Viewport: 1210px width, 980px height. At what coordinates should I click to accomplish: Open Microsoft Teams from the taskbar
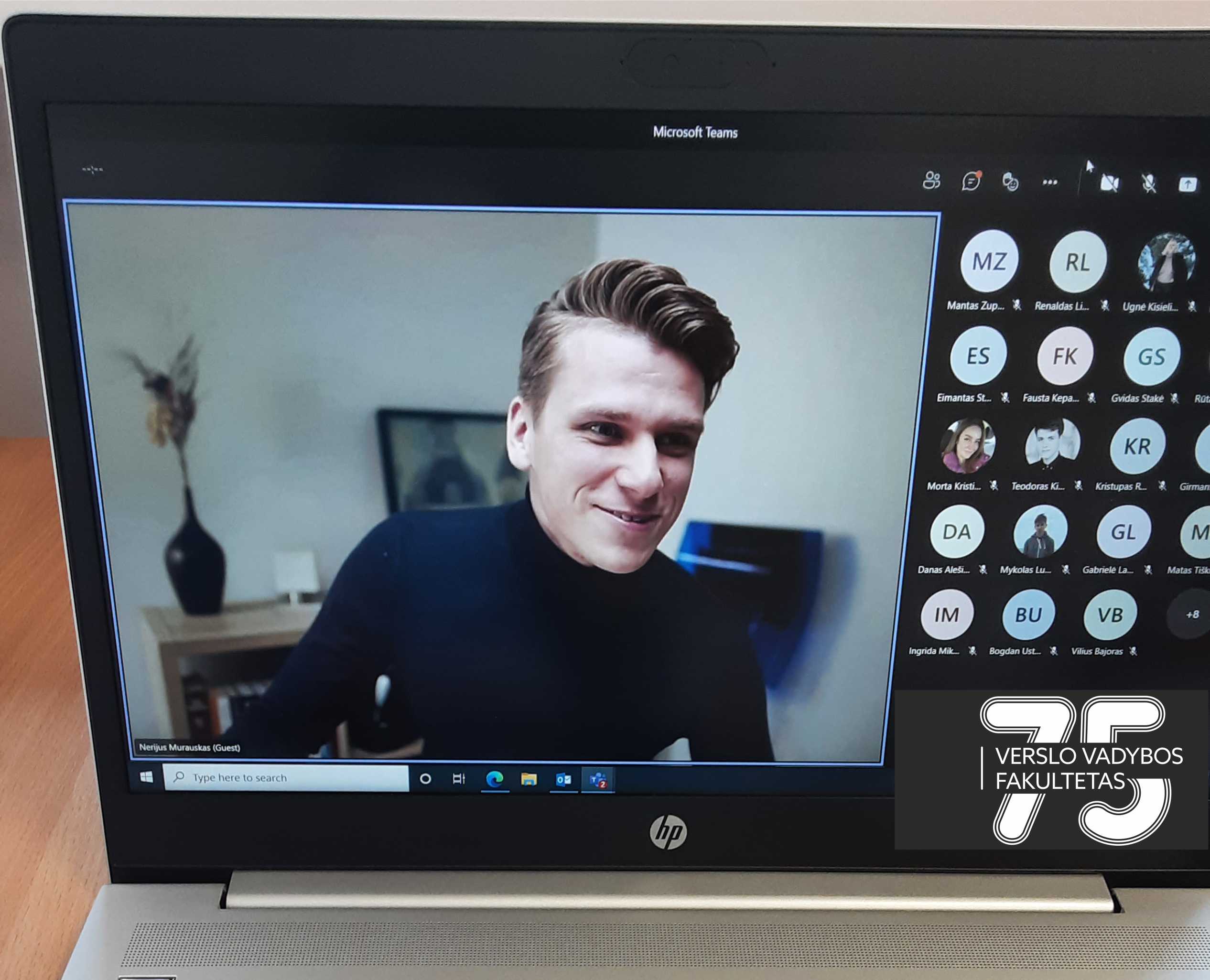tap(598, 780)
